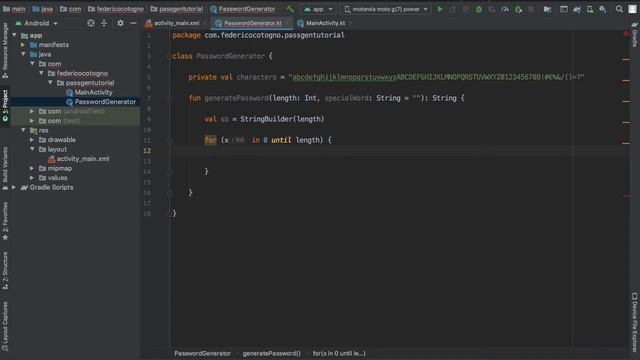The height and width of the screenshot is (360, 640).
Task: Open Project panel gear settings
Action: [x=120, y=23]
